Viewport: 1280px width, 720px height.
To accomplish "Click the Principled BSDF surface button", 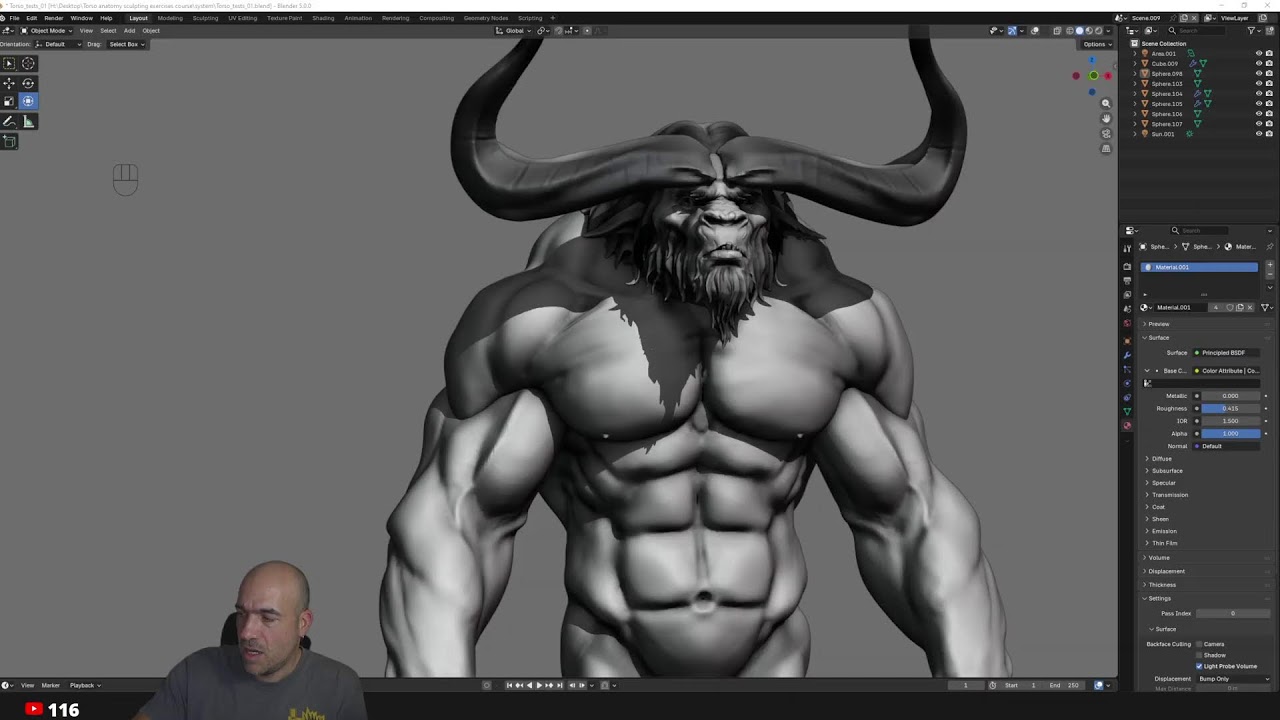I will click(x=1228, y=352).
